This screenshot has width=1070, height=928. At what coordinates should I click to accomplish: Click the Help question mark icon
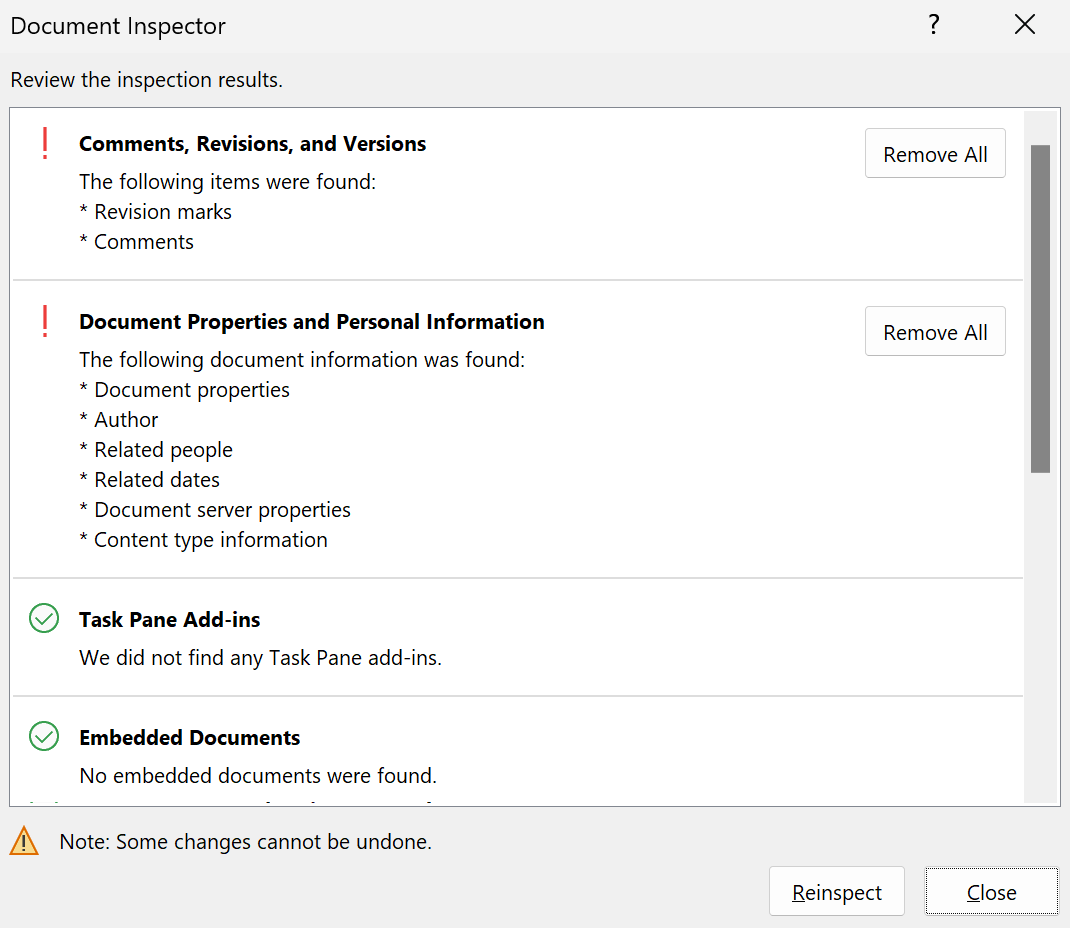click(934, 25)
